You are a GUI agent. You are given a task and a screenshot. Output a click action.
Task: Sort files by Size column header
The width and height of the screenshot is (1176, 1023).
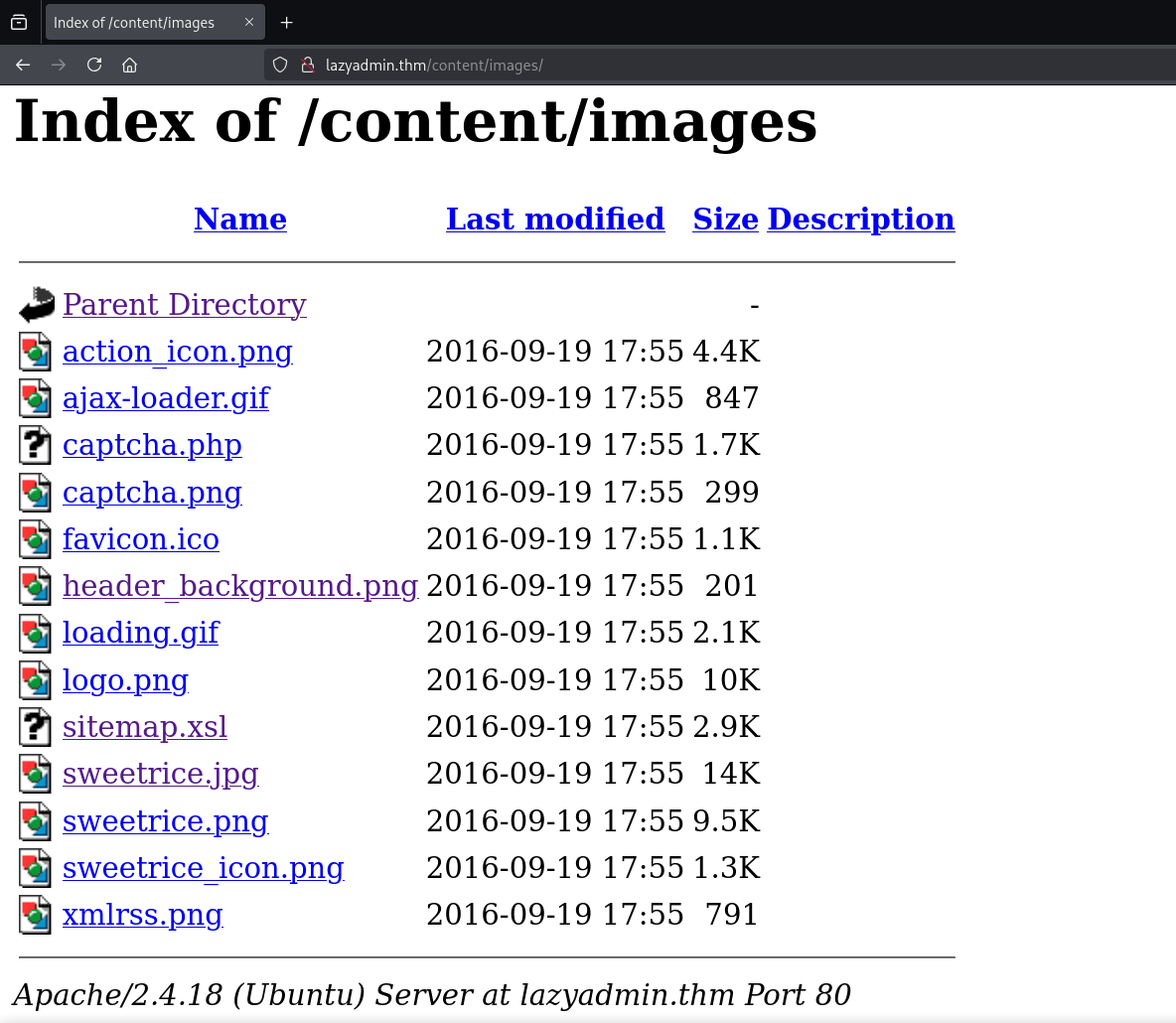tap(725, 219)
